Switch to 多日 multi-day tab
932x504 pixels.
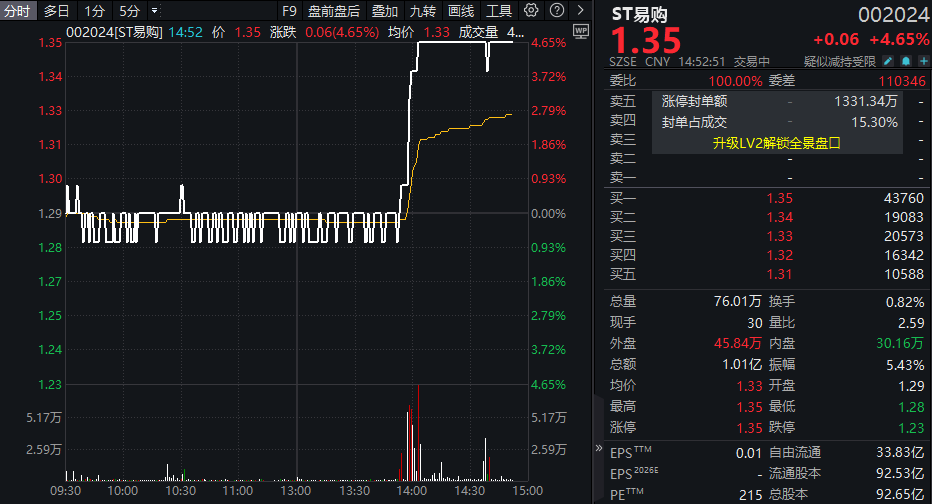coord(56,11)
